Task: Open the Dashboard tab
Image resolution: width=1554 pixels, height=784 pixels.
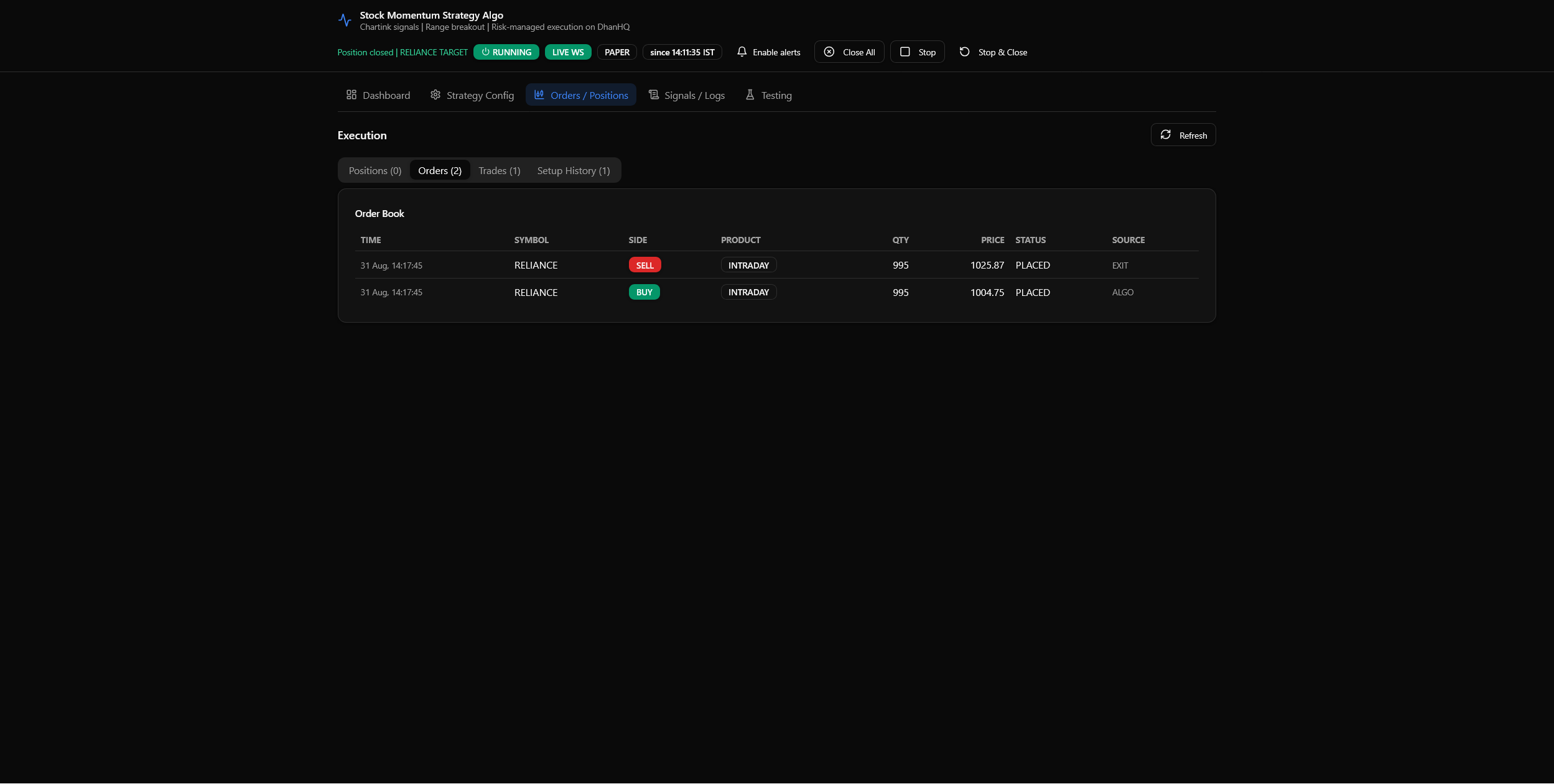Action: (x=378, y=95)
